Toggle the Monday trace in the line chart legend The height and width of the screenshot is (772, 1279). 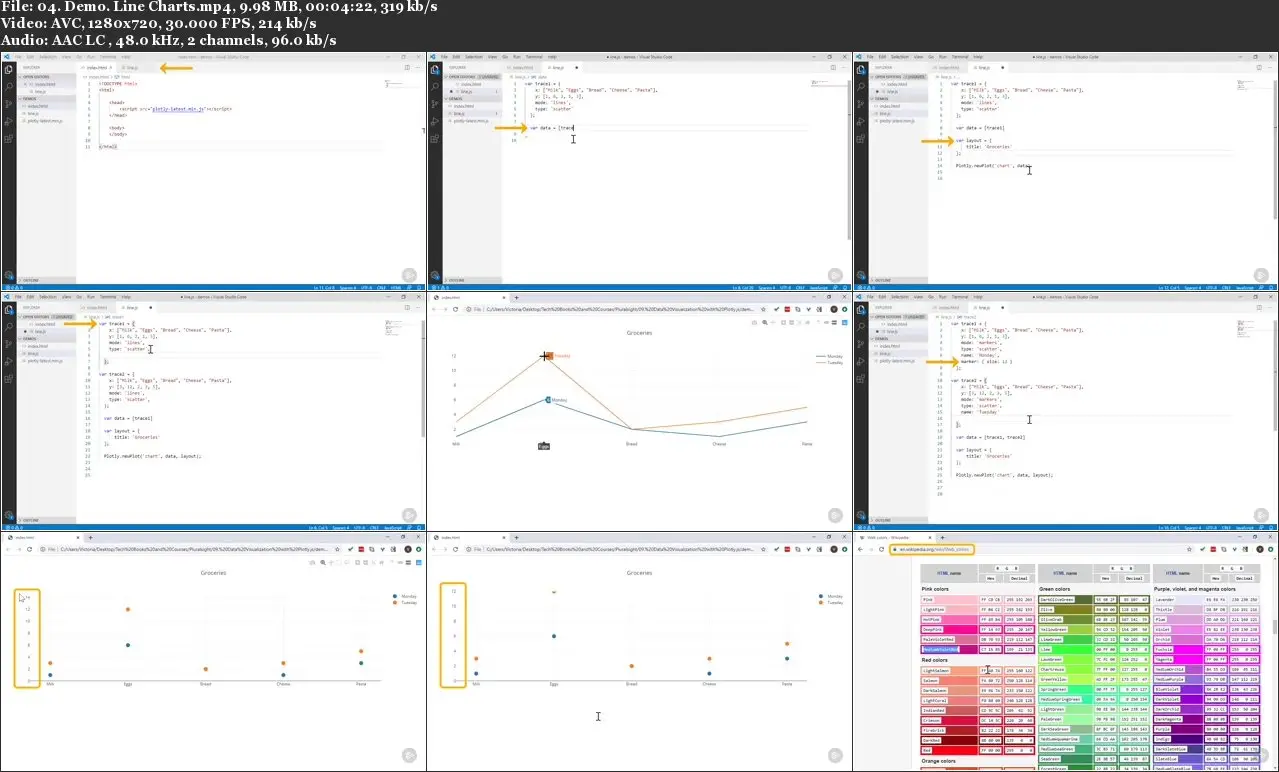[x=827, y=355]
